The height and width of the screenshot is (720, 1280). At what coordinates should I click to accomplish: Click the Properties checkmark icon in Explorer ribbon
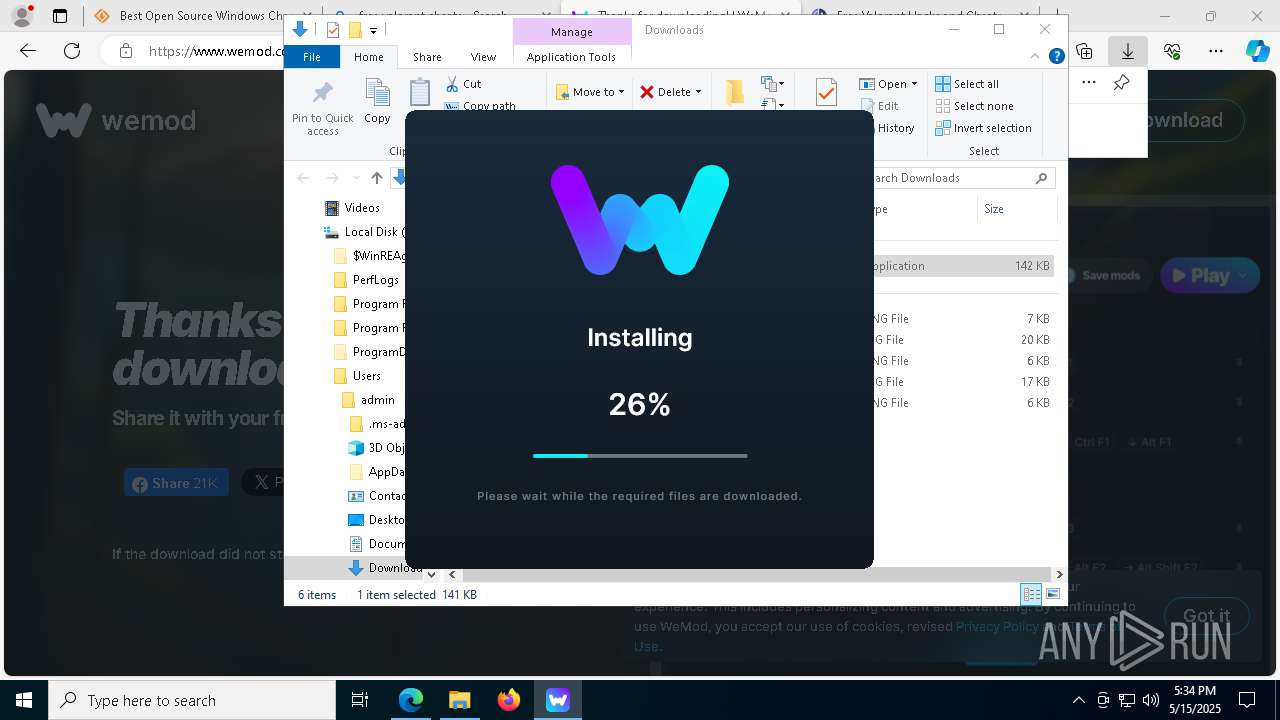coord(826,93)
